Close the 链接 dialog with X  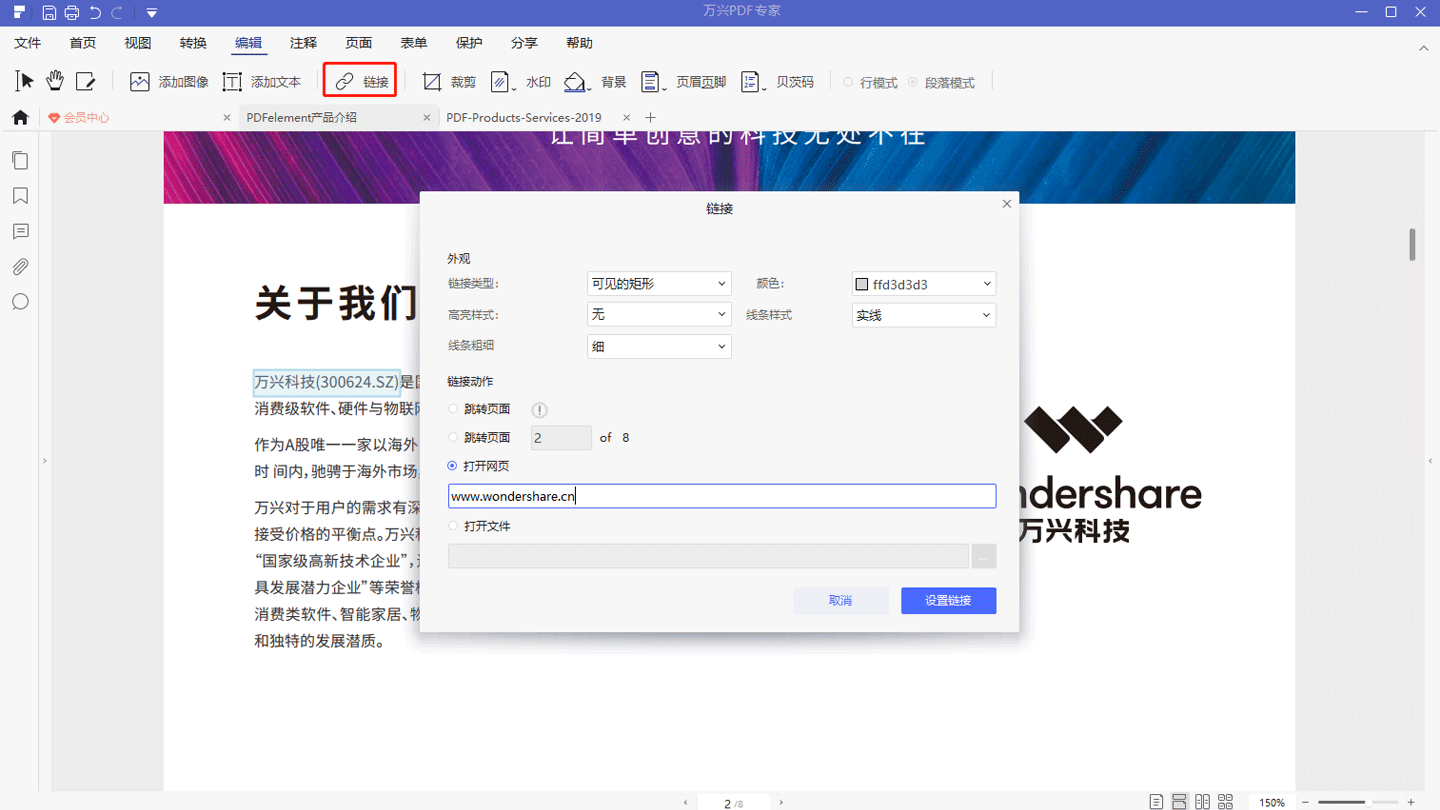1007,204
